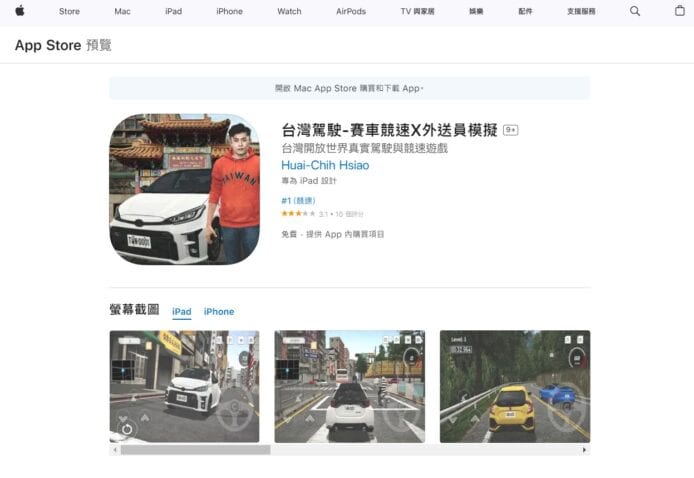Click the 專為 iPad 設計 text

pos(309,181)
